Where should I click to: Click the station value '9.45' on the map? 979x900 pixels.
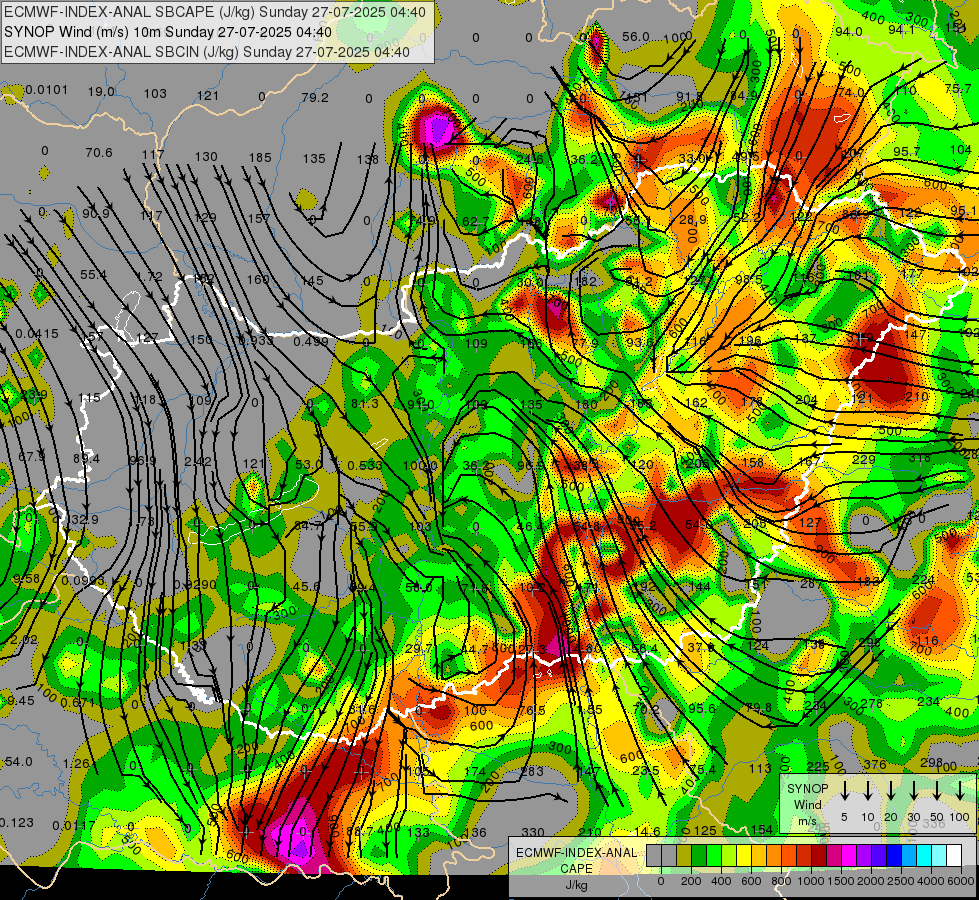(x=21, y=701)
